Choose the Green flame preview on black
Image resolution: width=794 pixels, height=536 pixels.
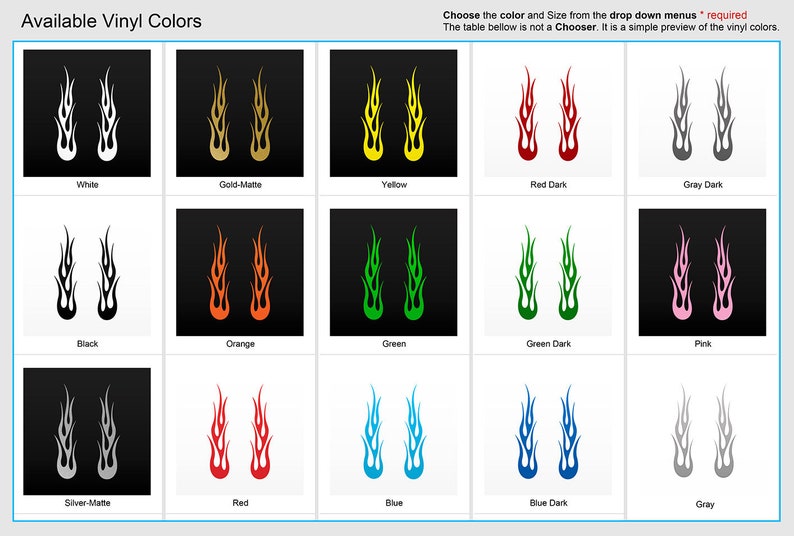tap(393, 272)
